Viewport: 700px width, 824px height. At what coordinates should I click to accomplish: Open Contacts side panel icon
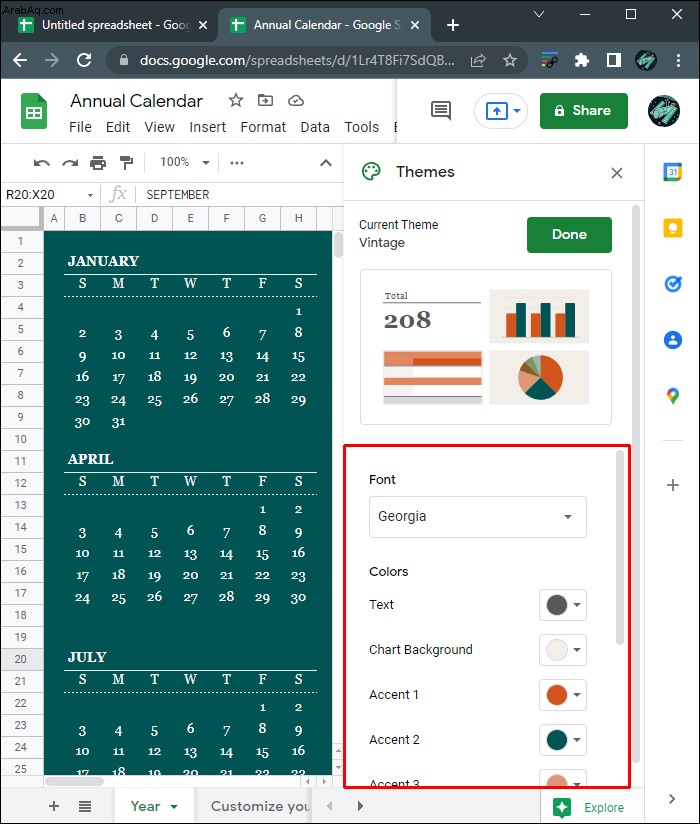[x=673, y=340]
